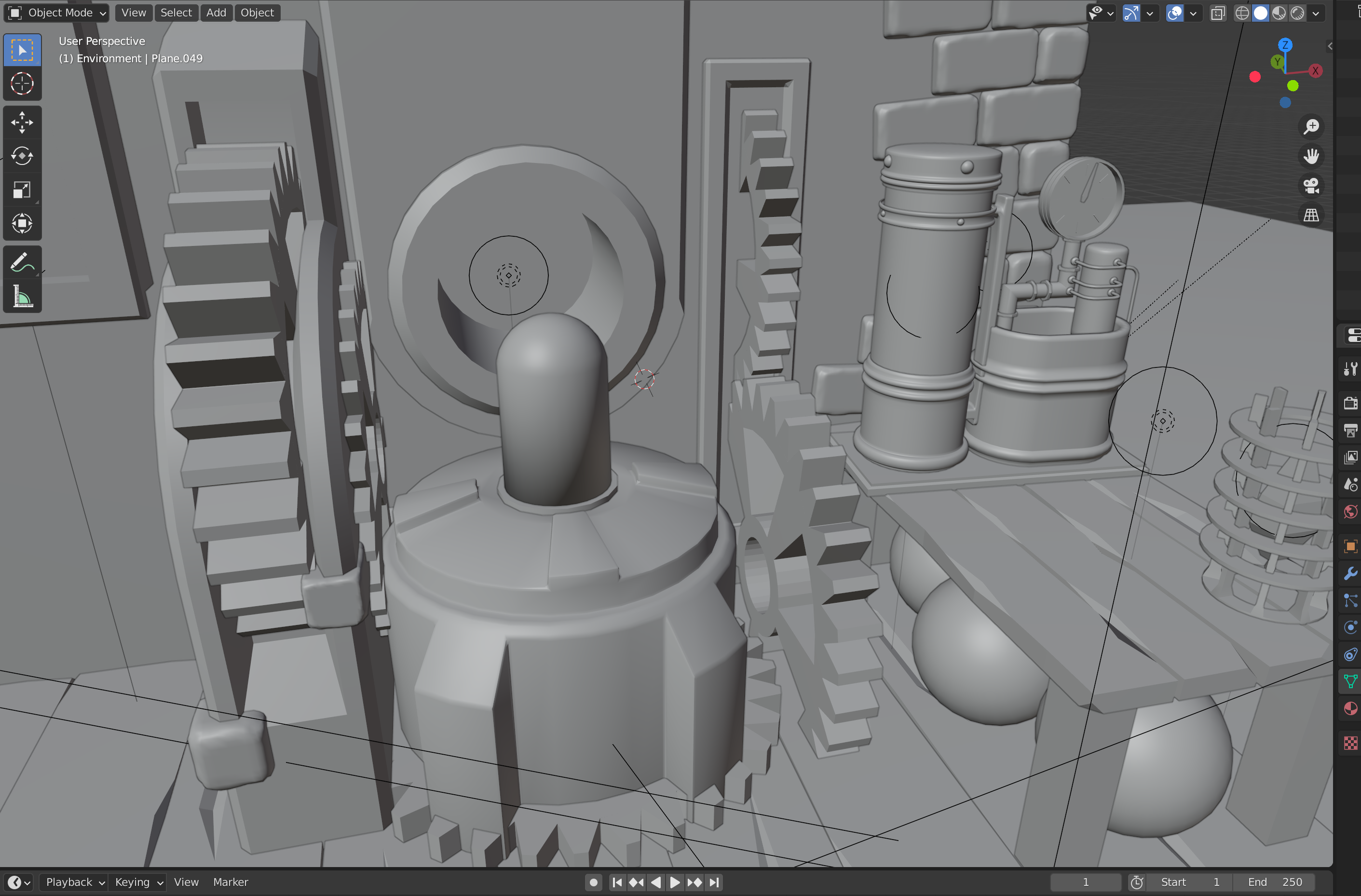Open the World properties tab
This screenshot has width=1361, height=896.
[1351, 512]
